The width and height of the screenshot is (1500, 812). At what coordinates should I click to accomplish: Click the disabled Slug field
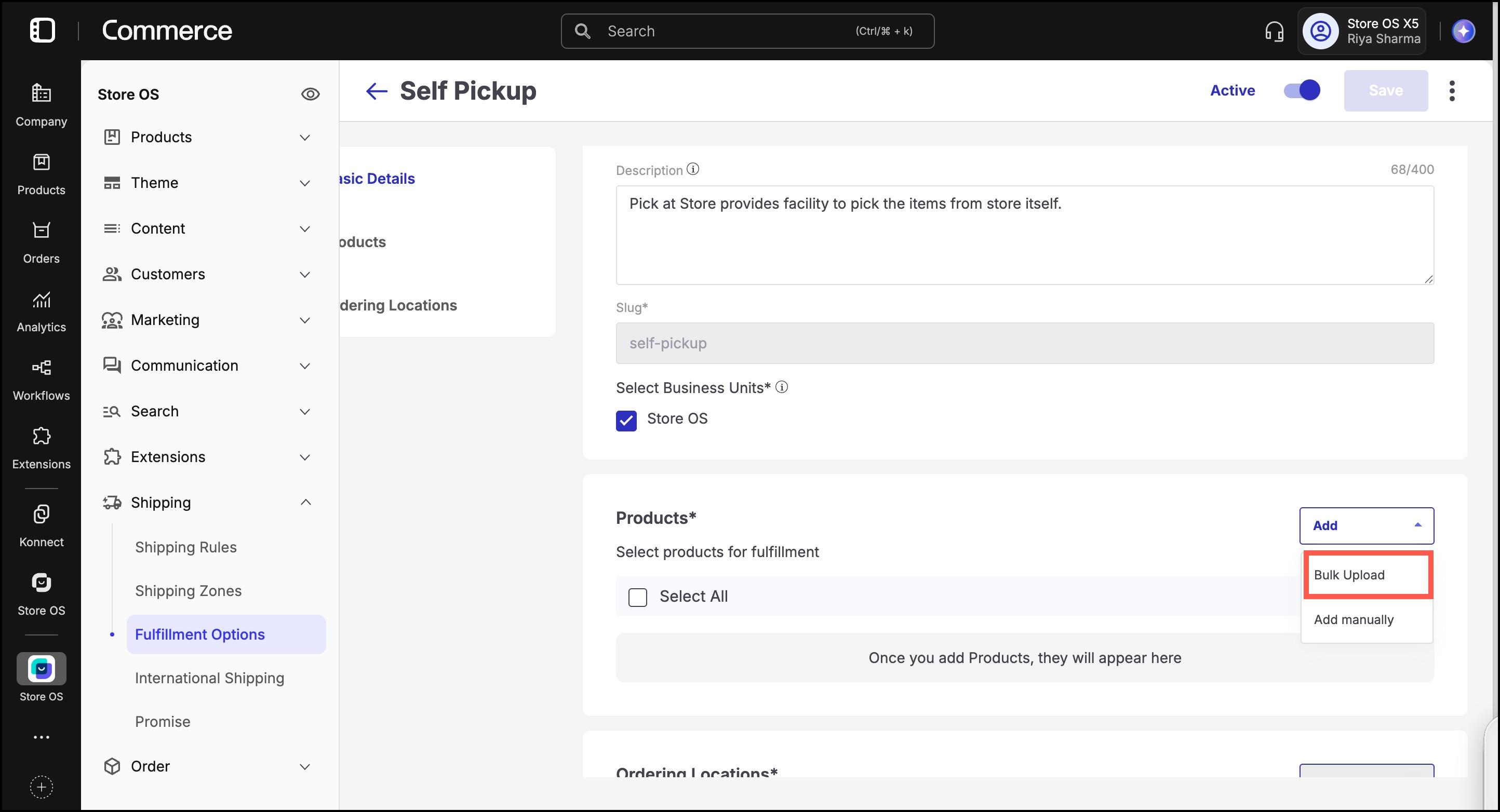coord(1025,343)
